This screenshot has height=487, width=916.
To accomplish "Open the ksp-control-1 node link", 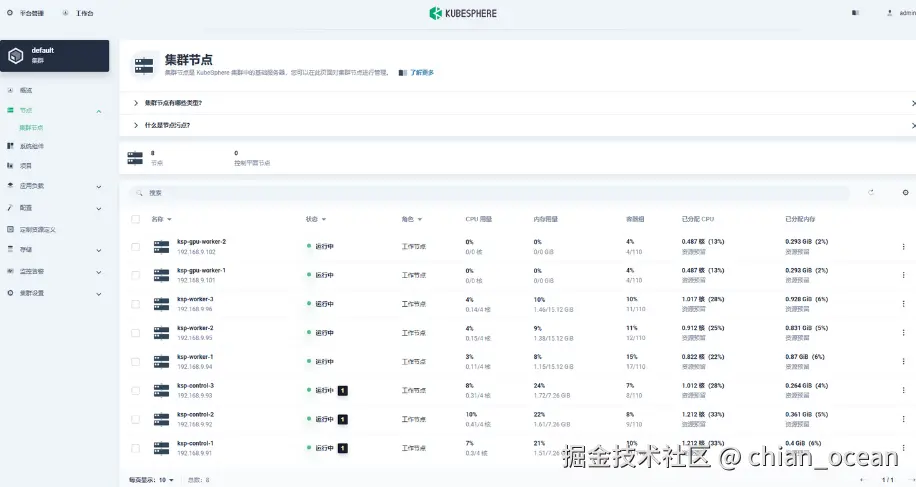I will (195, 443).
